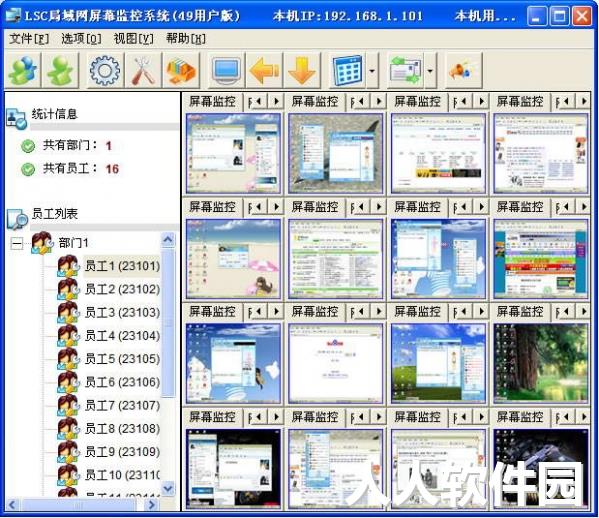Image resolution: width=599 pixels, height=518 pixels.
Task: Select 屏幕监控 tab of first row last pane
Action: pos(520,102)
